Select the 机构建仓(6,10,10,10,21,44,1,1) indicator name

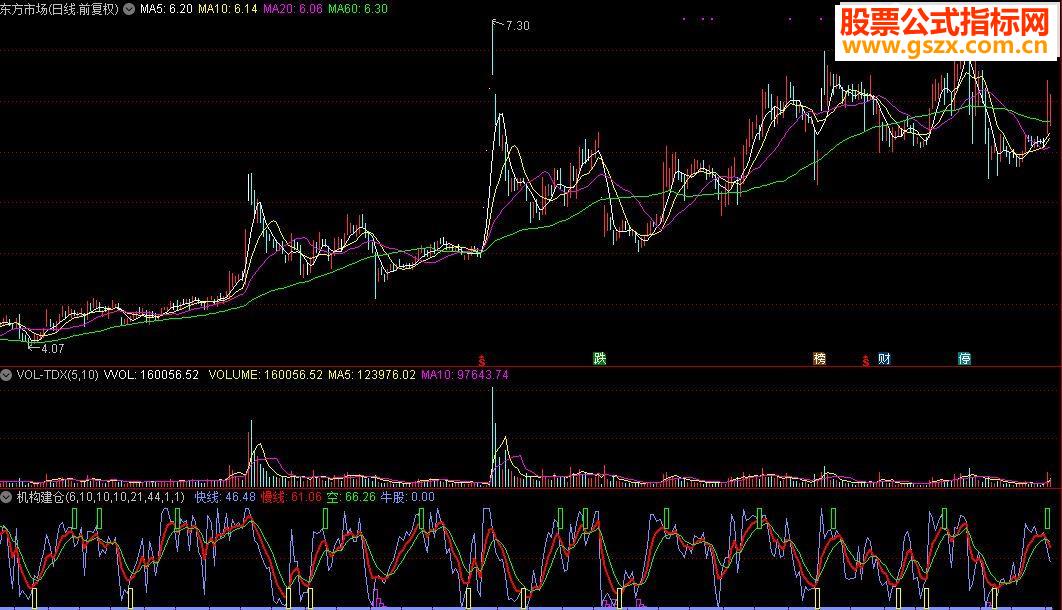point(100,497)
